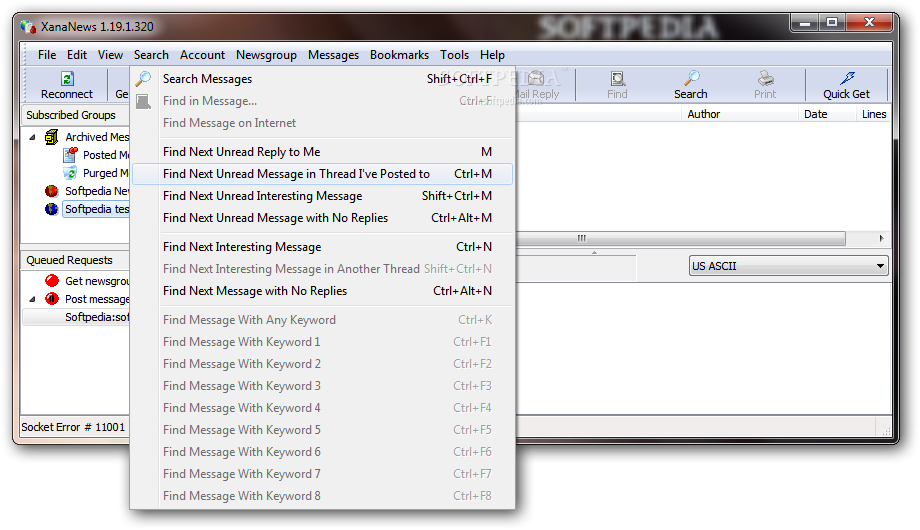Close the open Search menu
This screenshot has width=920, height=530.
pos(151,55)
